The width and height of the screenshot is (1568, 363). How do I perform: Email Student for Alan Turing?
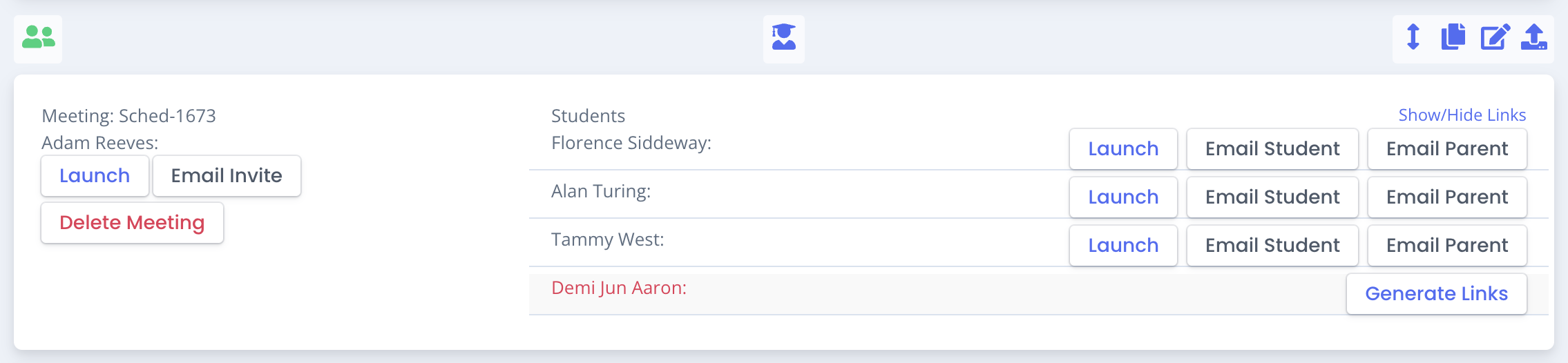(x=1272, y=197)
